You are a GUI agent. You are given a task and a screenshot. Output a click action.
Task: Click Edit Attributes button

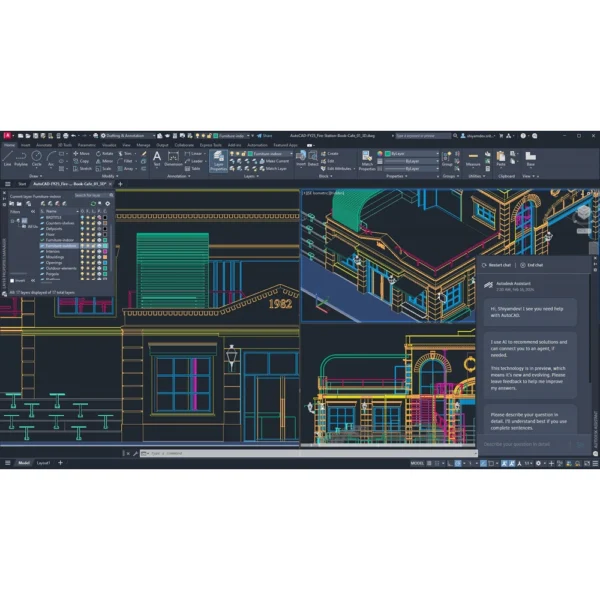[x=336, y=168]
